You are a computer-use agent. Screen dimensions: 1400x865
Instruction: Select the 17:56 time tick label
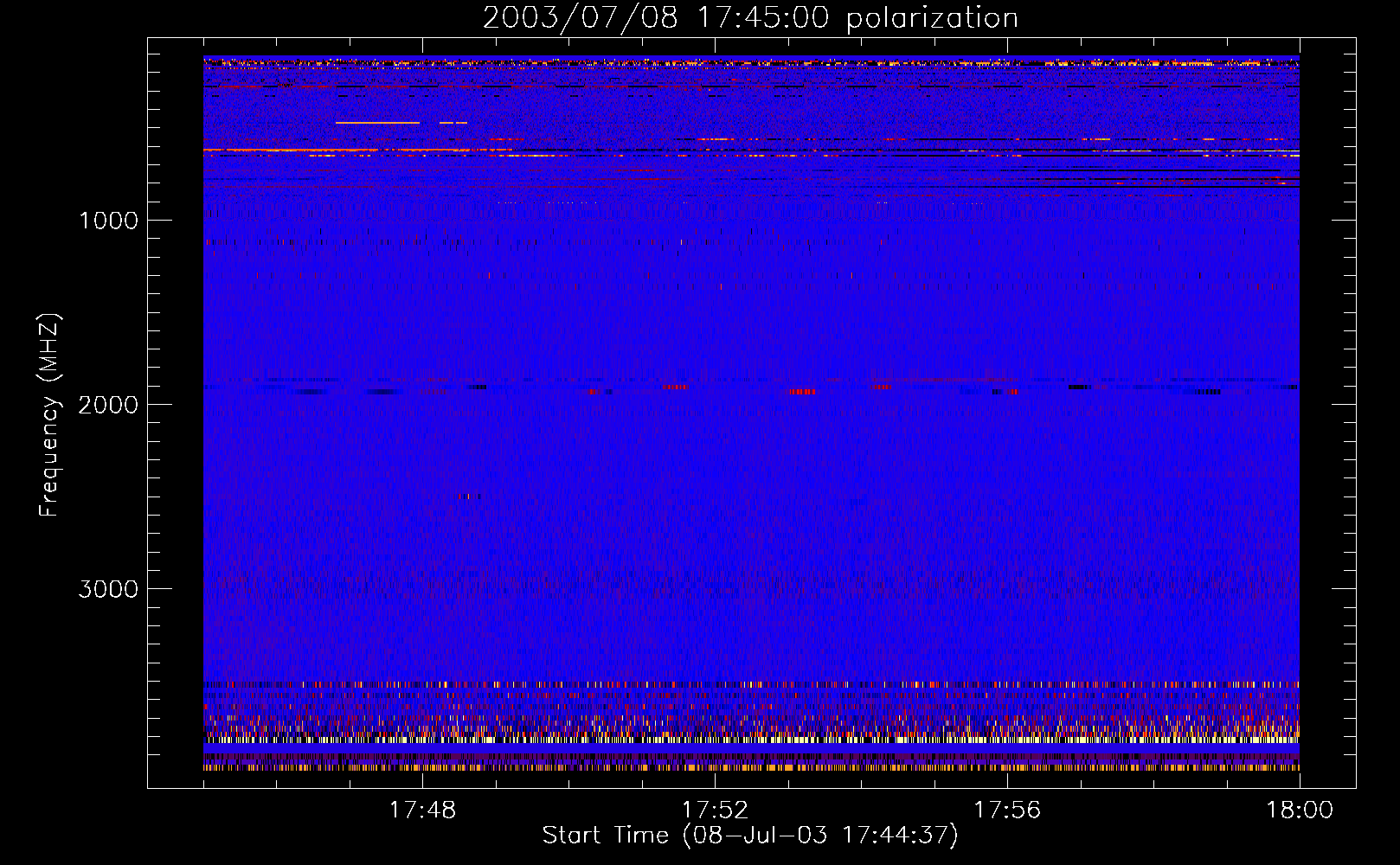[x=1007, y=811]
